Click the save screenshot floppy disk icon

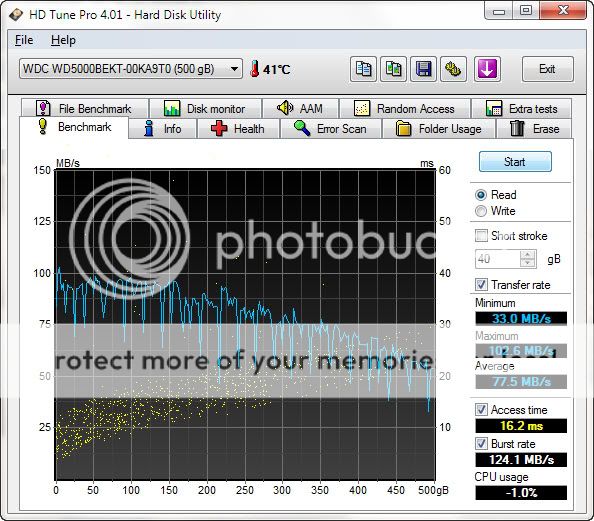[x=423, y=69]
